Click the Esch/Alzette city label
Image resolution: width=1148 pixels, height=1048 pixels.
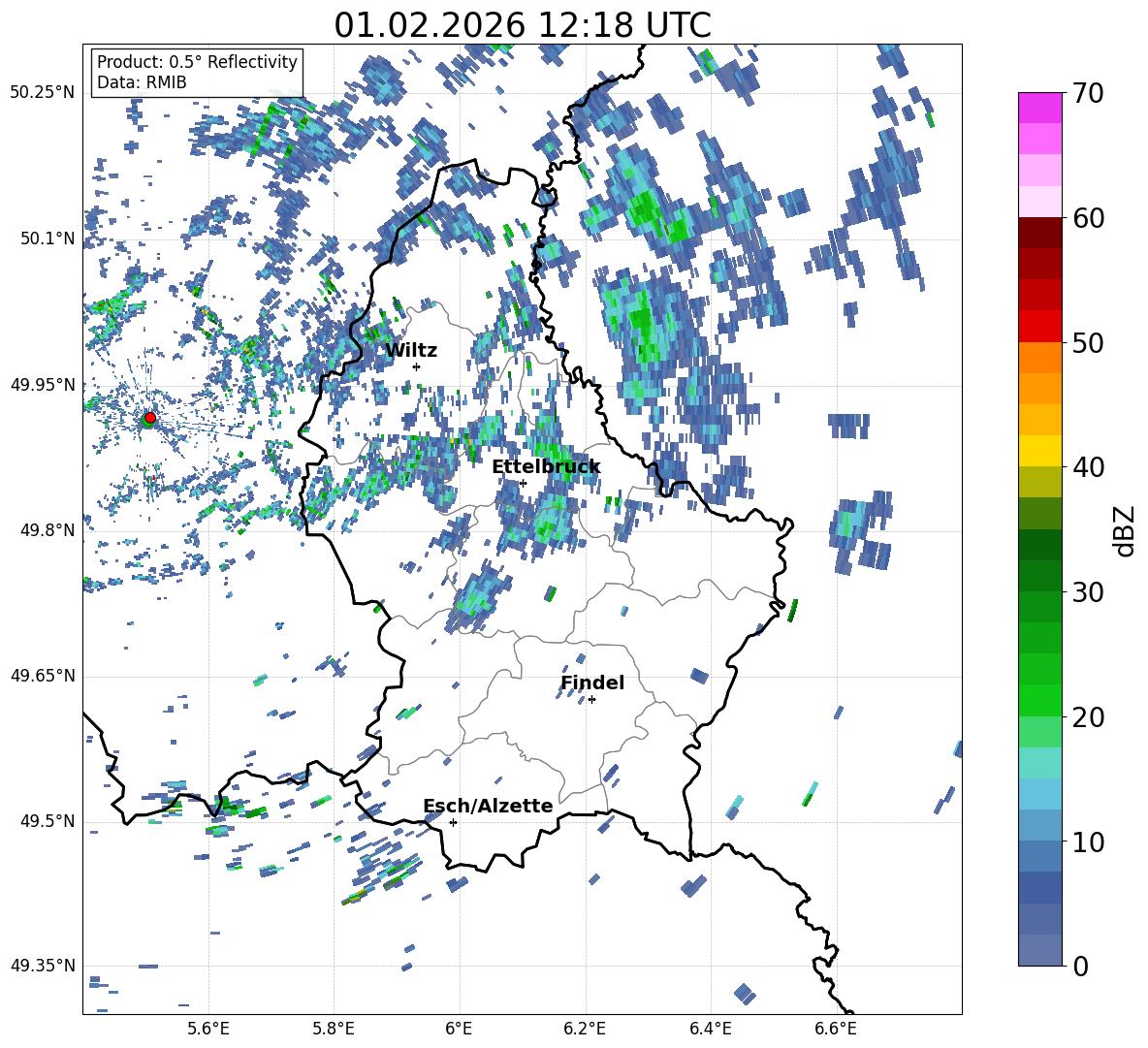coord(488,806)
